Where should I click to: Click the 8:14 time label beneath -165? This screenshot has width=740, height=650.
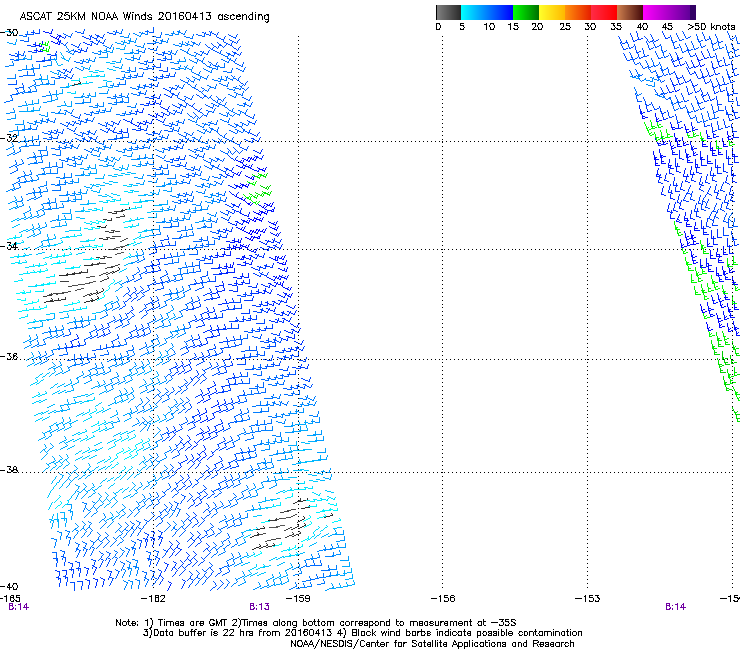pos(18,607)
